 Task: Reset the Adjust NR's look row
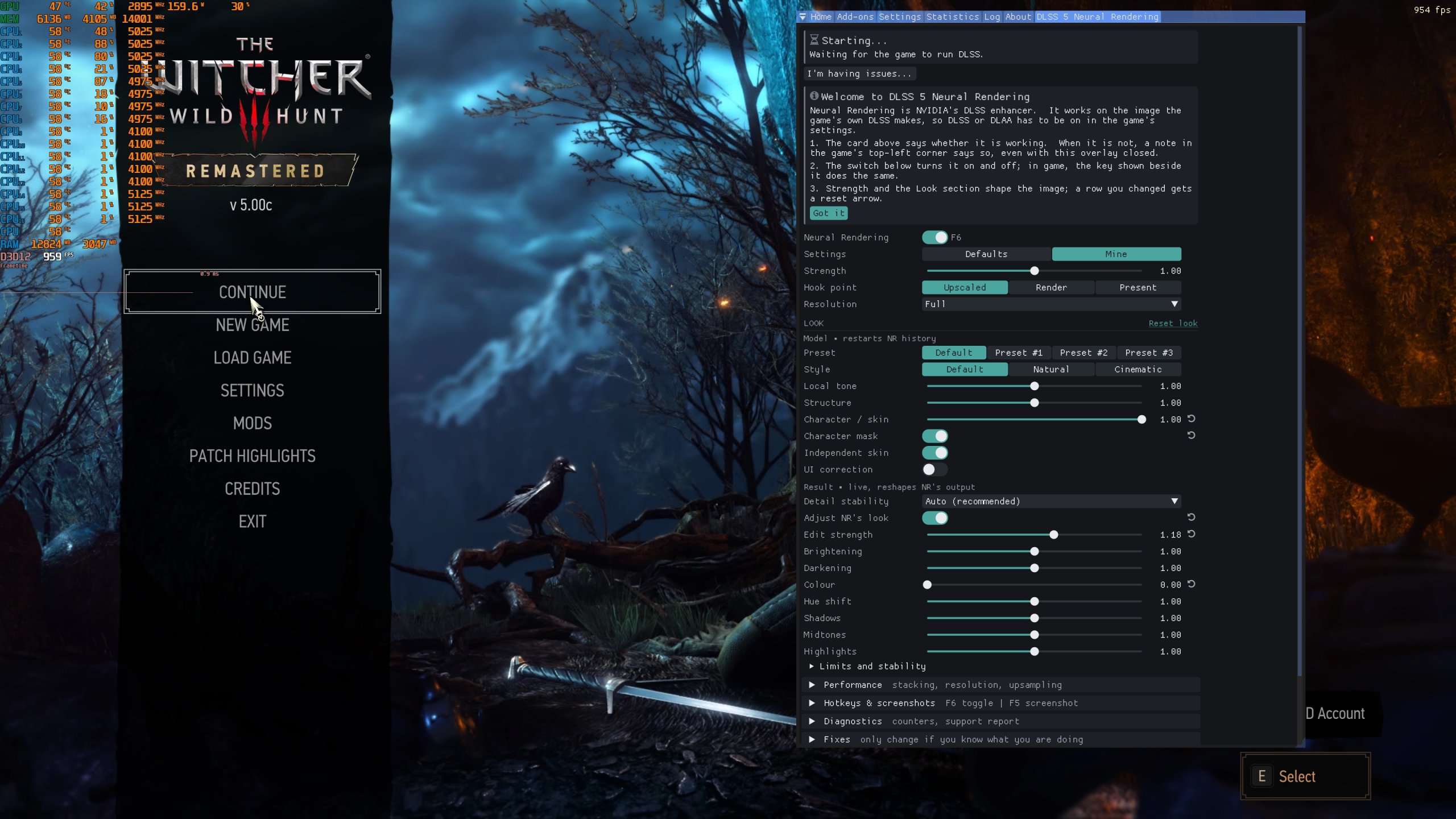1191,518
